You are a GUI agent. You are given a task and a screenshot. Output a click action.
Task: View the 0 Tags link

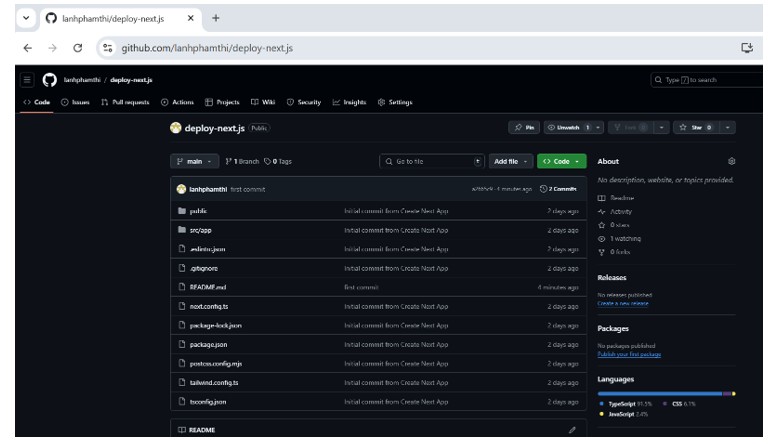click(x=278, y=161)
